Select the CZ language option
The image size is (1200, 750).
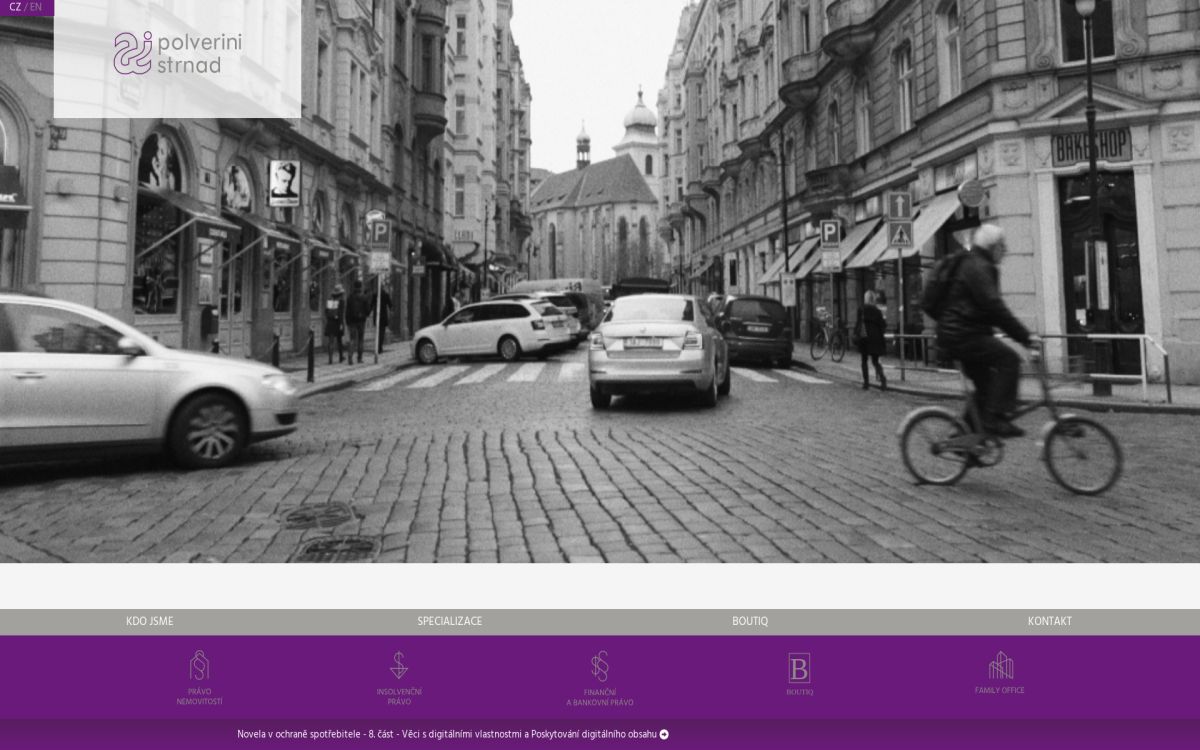(15, 7)
